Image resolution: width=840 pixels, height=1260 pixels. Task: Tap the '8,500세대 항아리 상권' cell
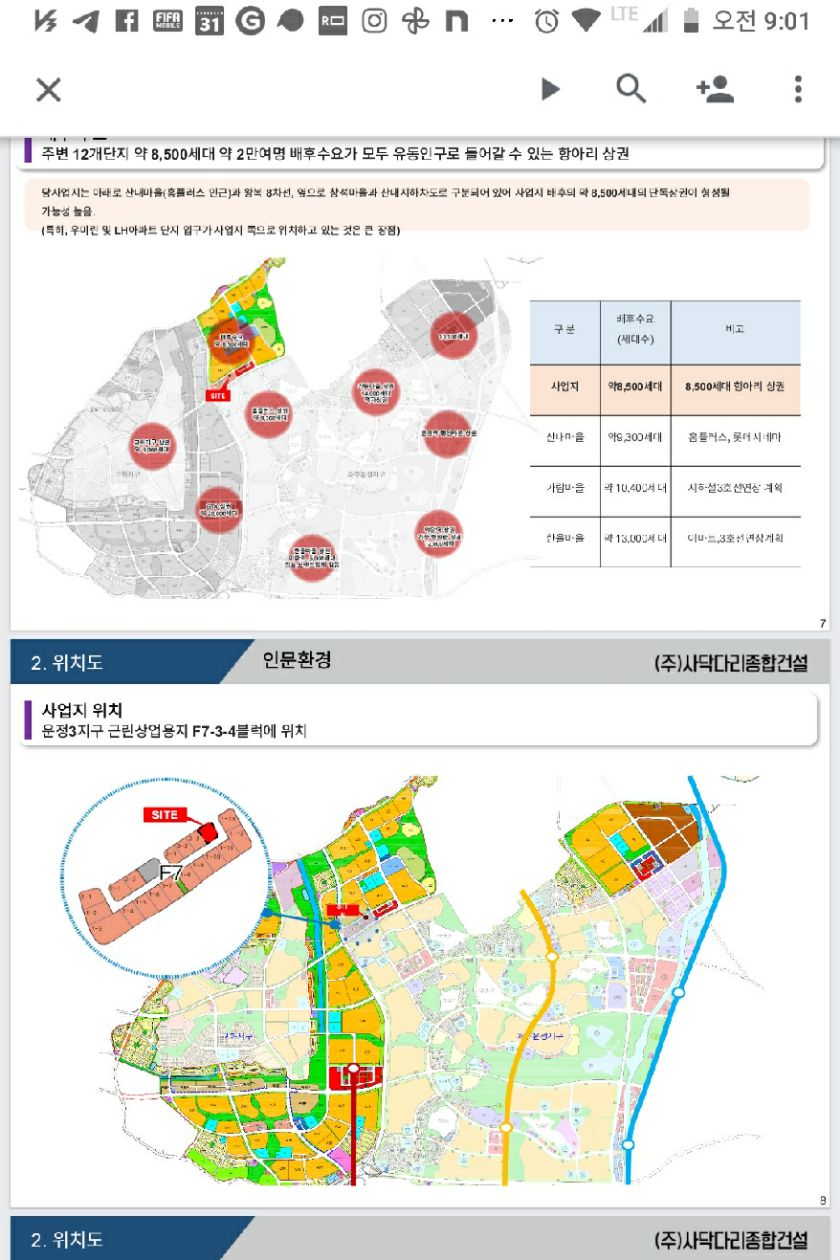pyautogui.click(x=736, y=391)
